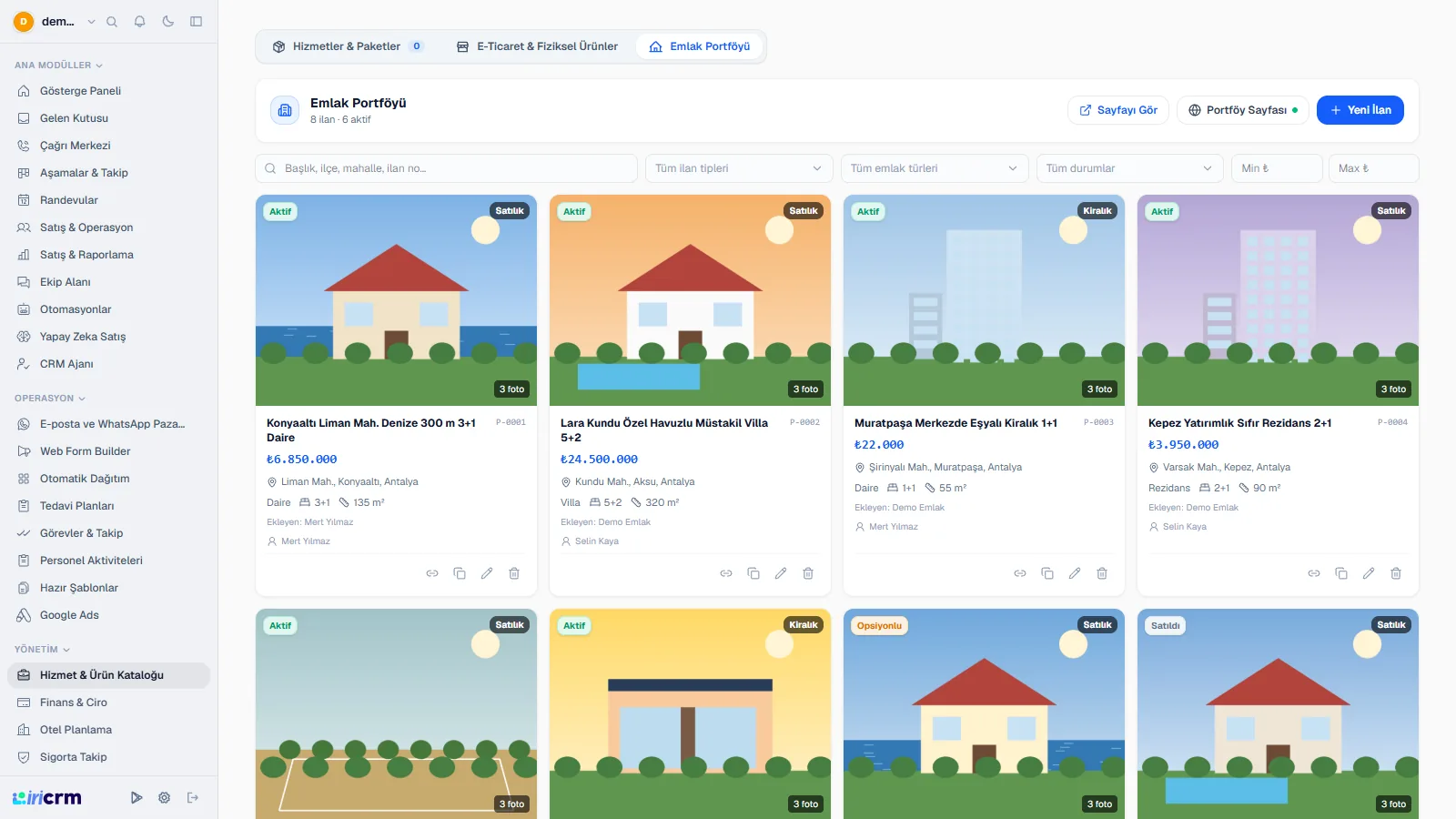The width and height of the screenshot is (1456, 819).
Task: Open Gelen Kutusu in sidebar
Action: pyautogui.click(x=108, y=118)
